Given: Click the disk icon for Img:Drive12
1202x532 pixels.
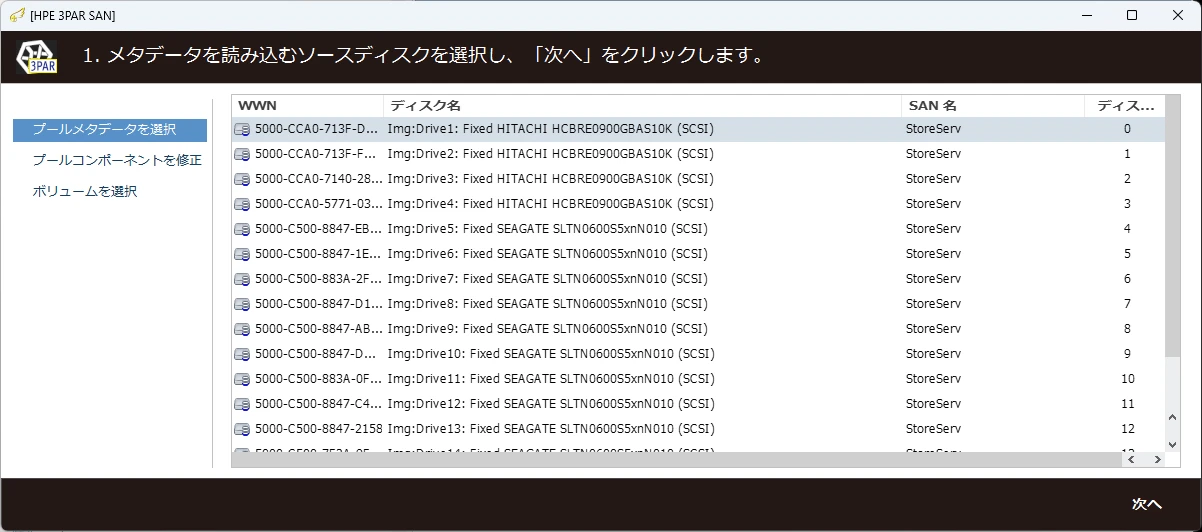Looking at the screenshot, I should click(242, 404).
